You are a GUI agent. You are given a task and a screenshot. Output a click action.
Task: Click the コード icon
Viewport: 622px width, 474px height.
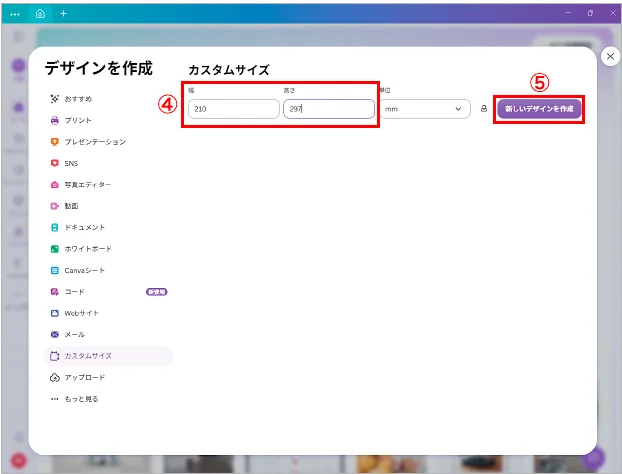[x=55, y=292]
